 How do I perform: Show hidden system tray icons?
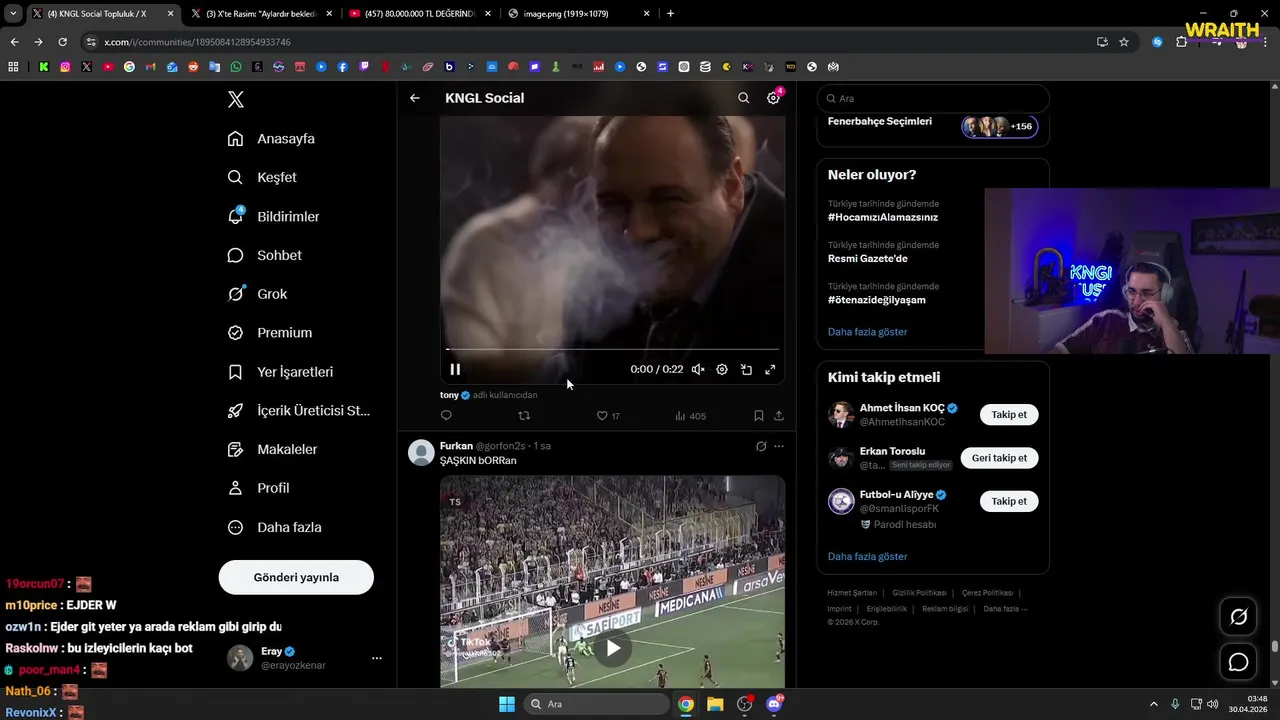click(1153, 704)
